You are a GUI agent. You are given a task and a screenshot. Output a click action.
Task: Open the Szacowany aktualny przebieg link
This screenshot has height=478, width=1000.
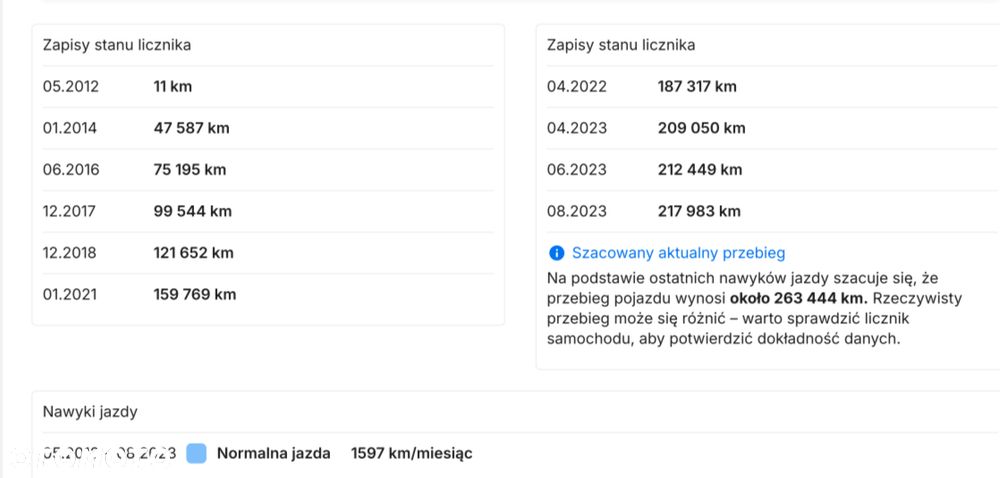point(678,253)
